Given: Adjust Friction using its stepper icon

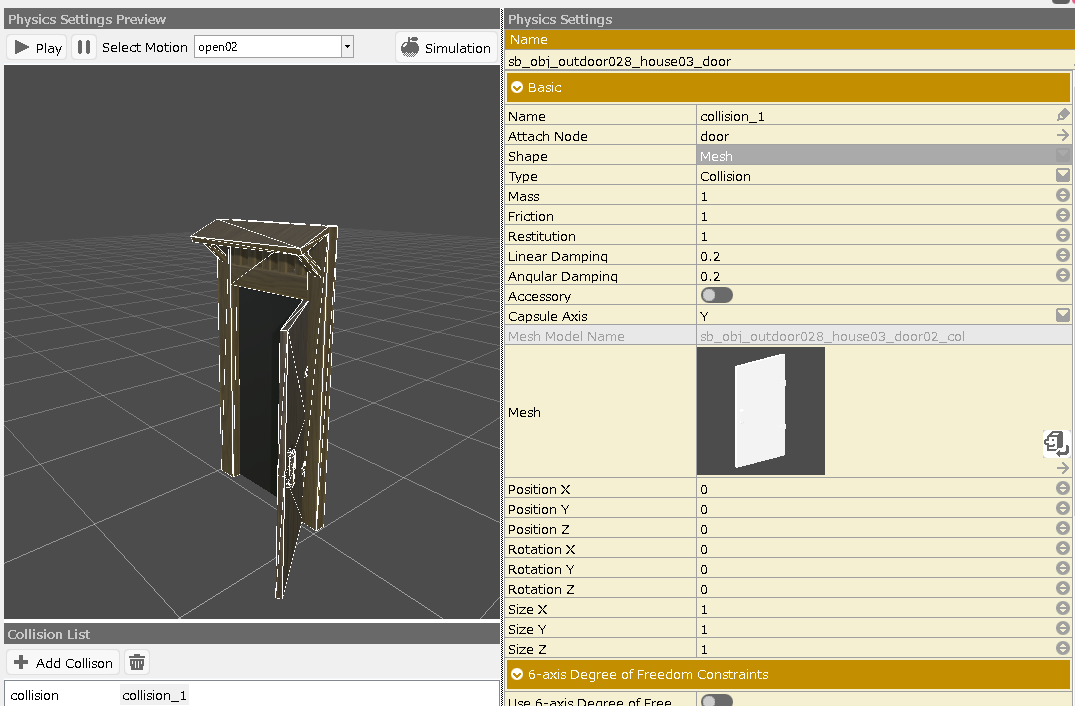Looking at the screenshot, I should tap(1063, 216).
